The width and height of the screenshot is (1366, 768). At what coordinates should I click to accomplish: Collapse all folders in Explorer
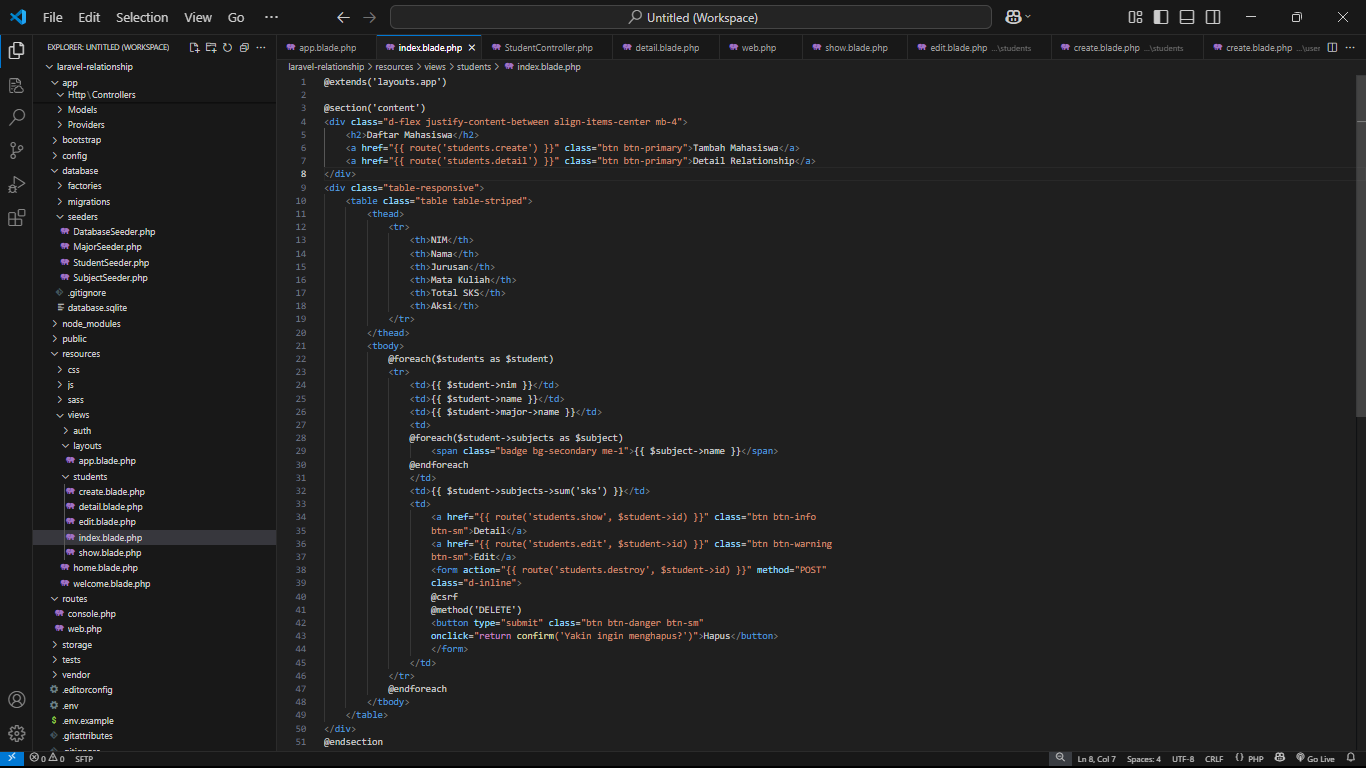(x=243, y=47)
